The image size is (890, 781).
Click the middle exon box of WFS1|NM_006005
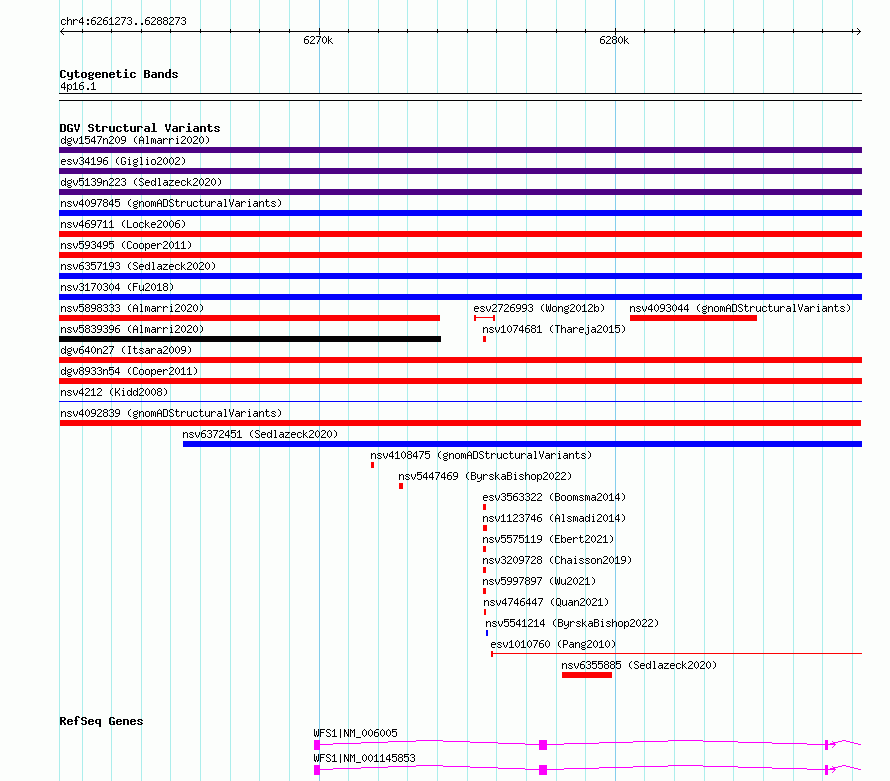click(543, 745)
